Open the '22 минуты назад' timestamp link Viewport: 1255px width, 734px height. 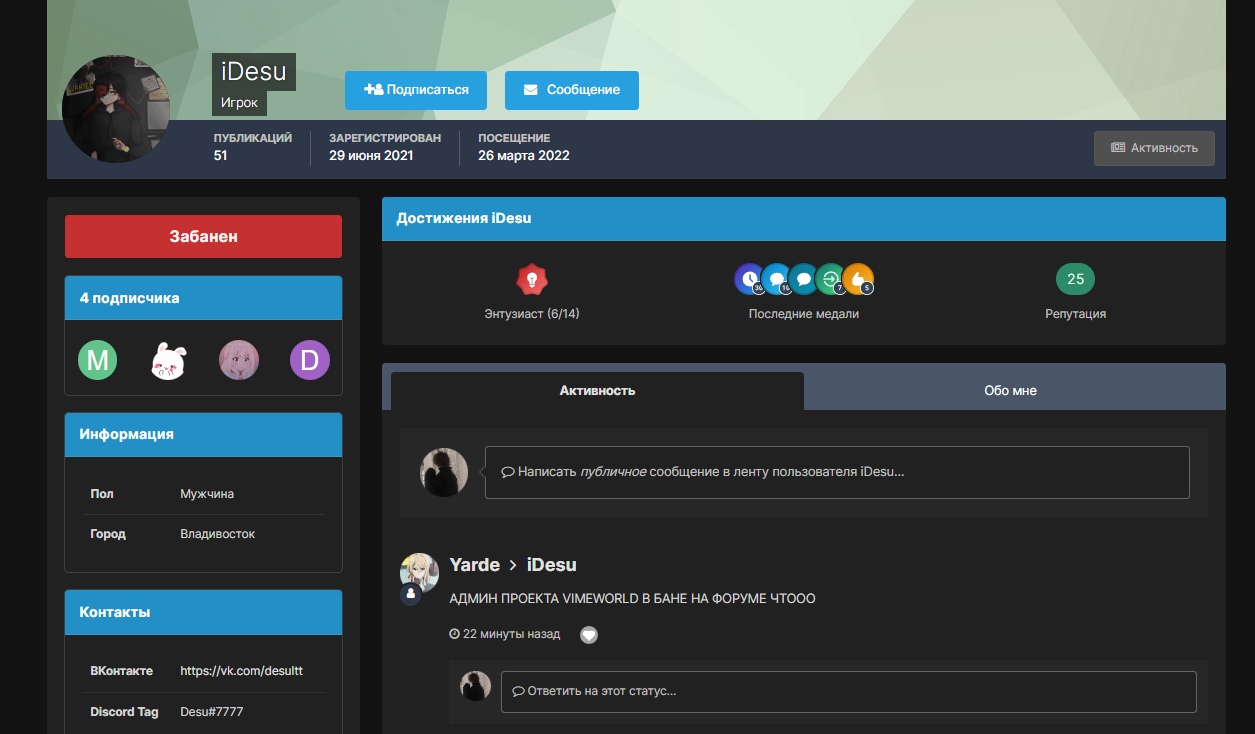510,634
